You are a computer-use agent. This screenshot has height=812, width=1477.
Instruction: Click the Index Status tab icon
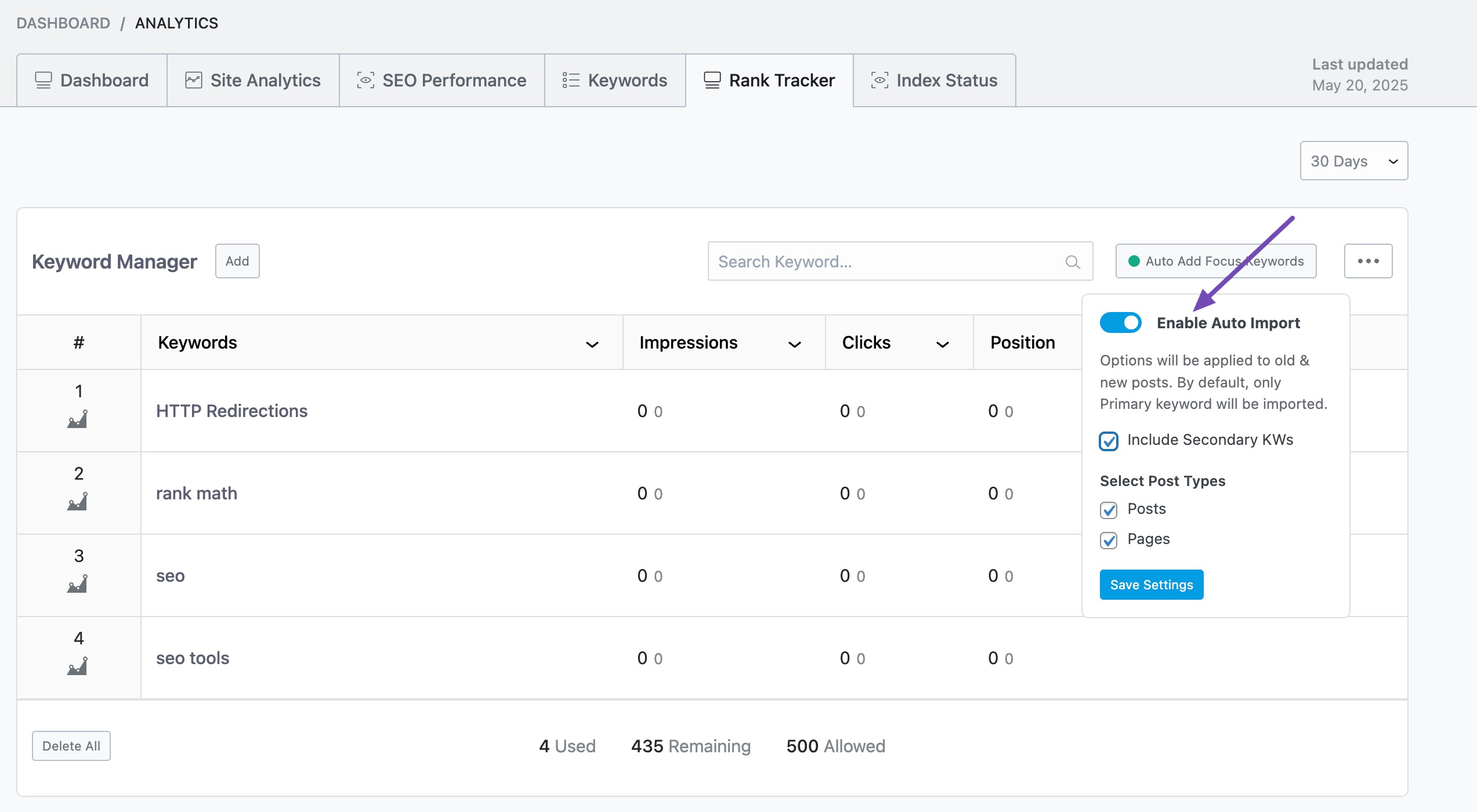(879, 80)
